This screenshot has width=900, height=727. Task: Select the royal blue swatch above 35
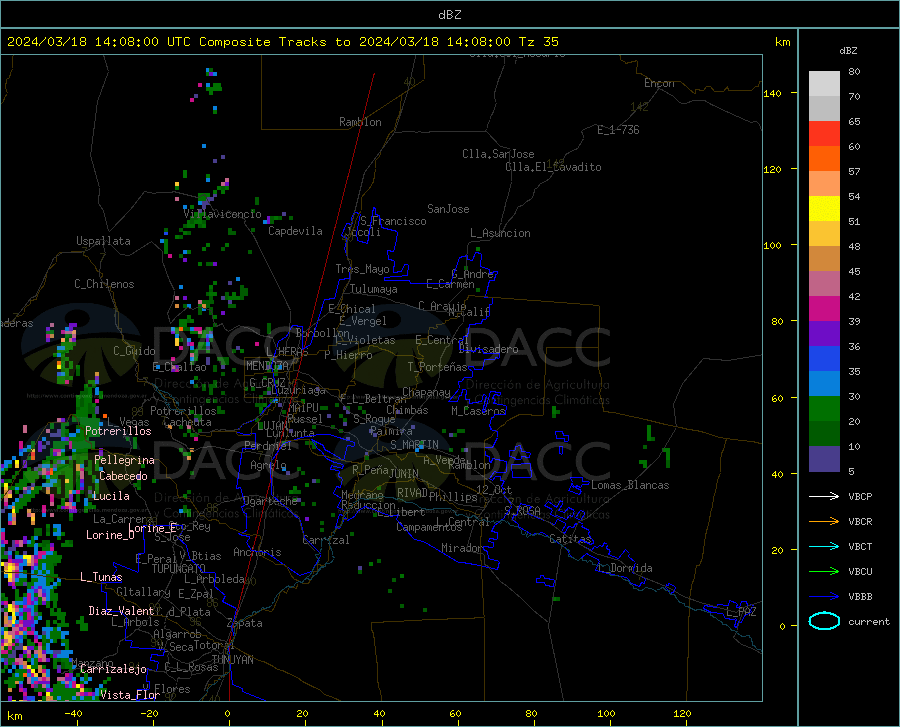[824, 359]
